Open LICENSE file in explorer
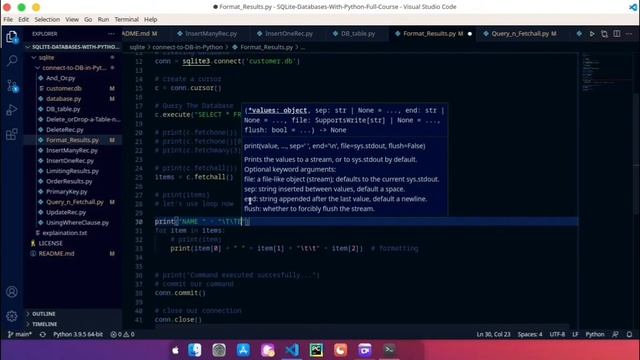640x360 pixels. [x=73, y=243]
